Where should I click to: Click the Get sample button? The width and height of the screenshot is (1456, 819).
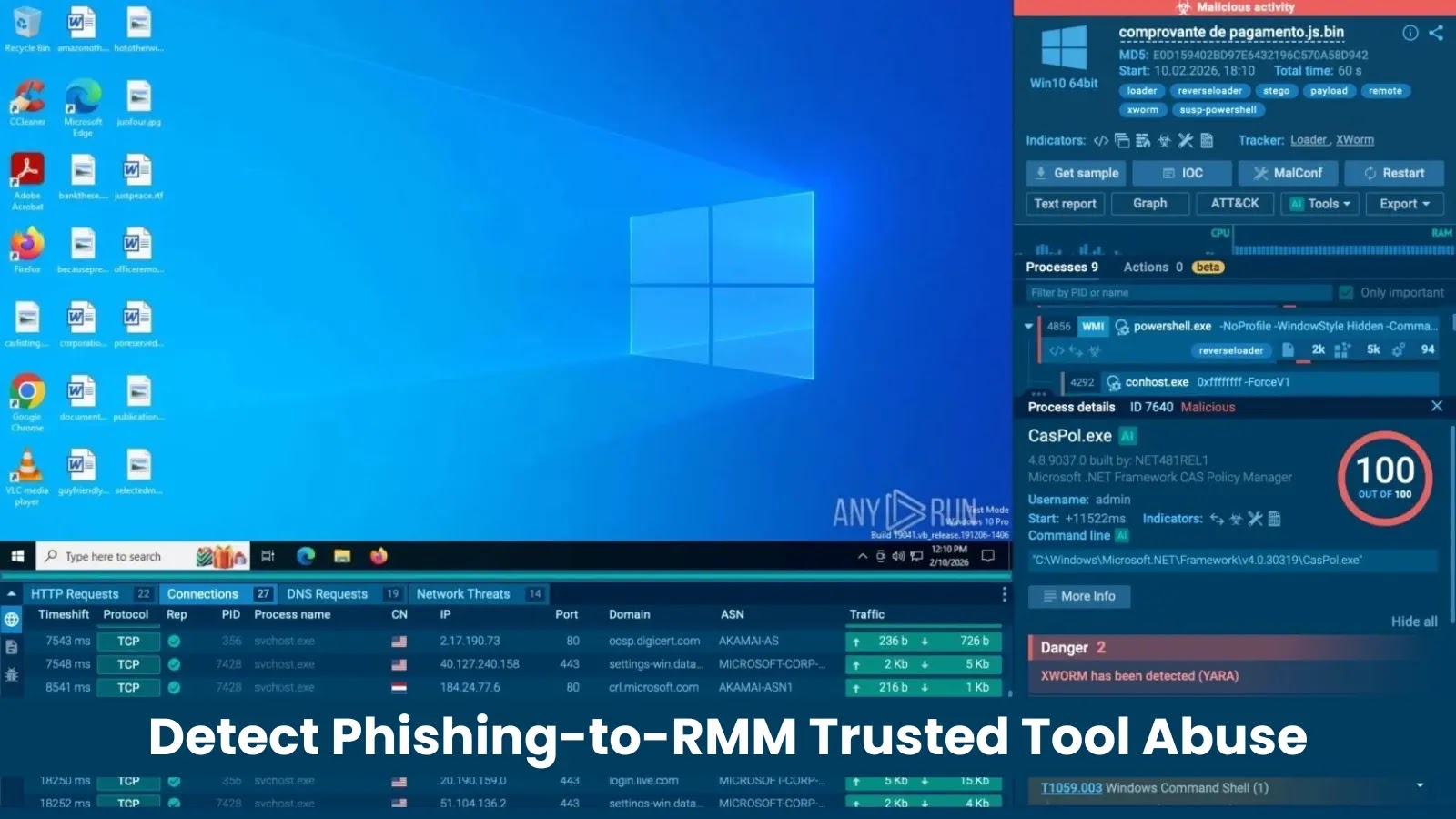1076,173
